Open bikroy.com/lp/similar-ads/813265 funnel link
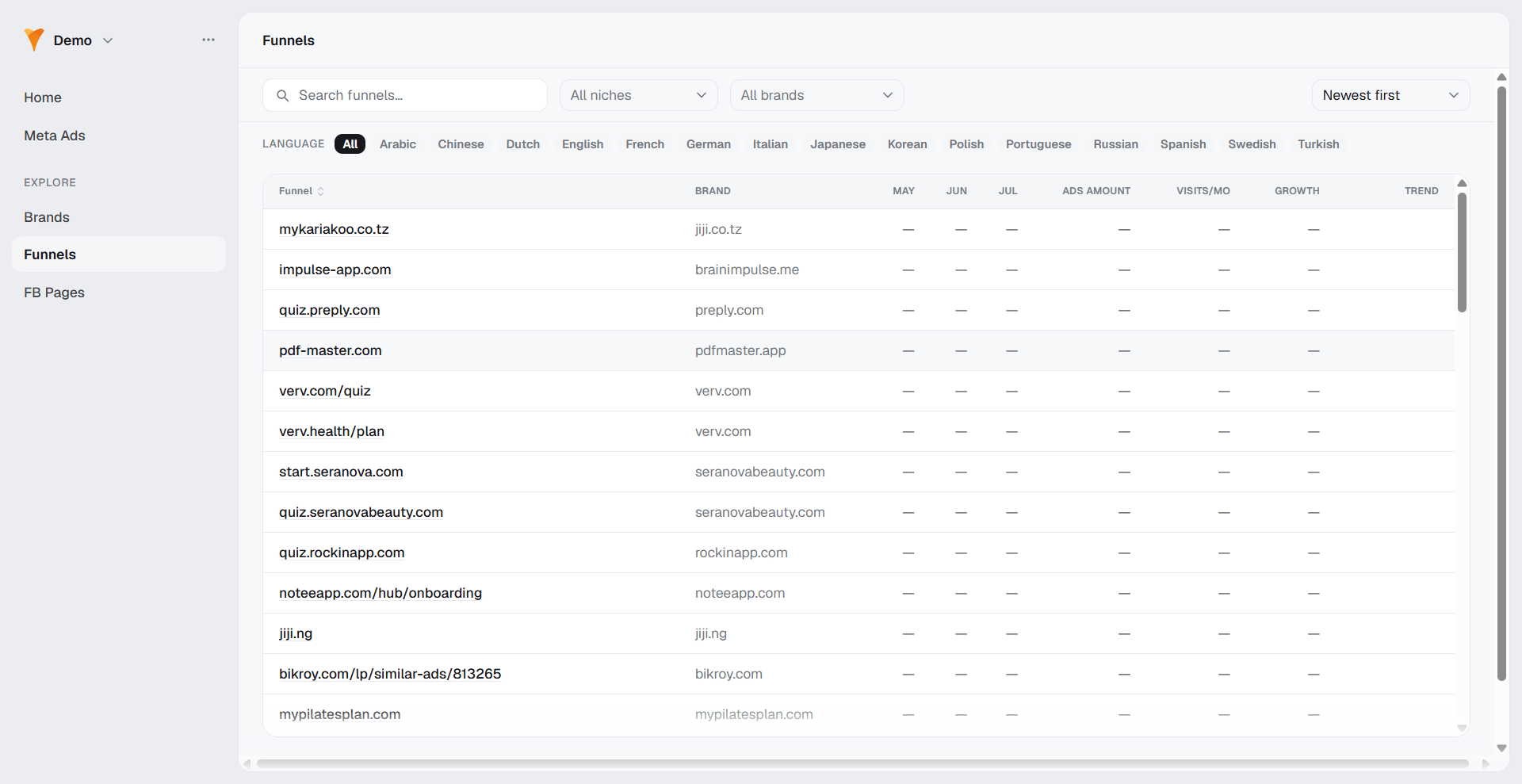The width and height of the screenshot is (1522, 784). point(390,674)
